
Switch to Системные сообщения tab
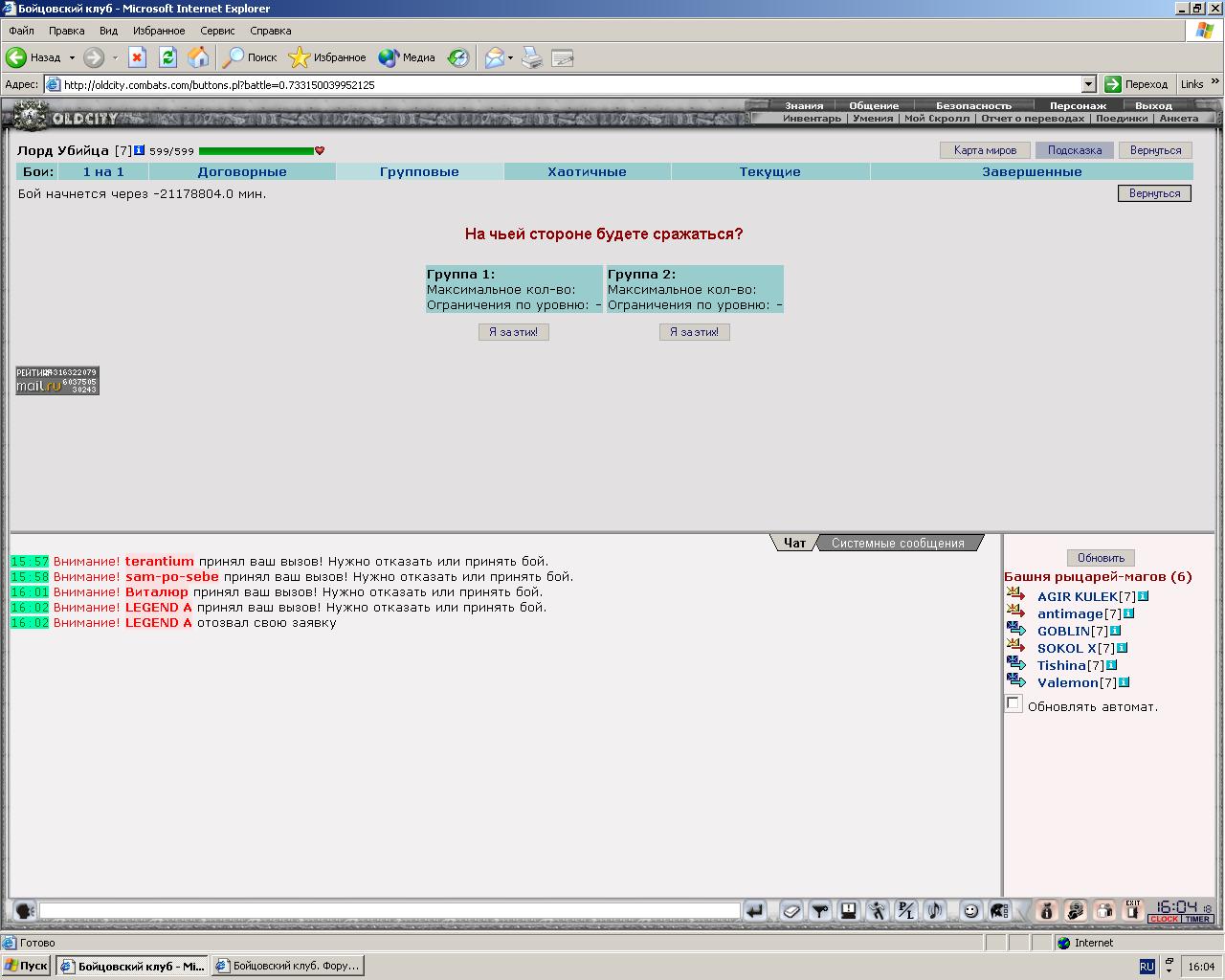click(x=898, y=543)
